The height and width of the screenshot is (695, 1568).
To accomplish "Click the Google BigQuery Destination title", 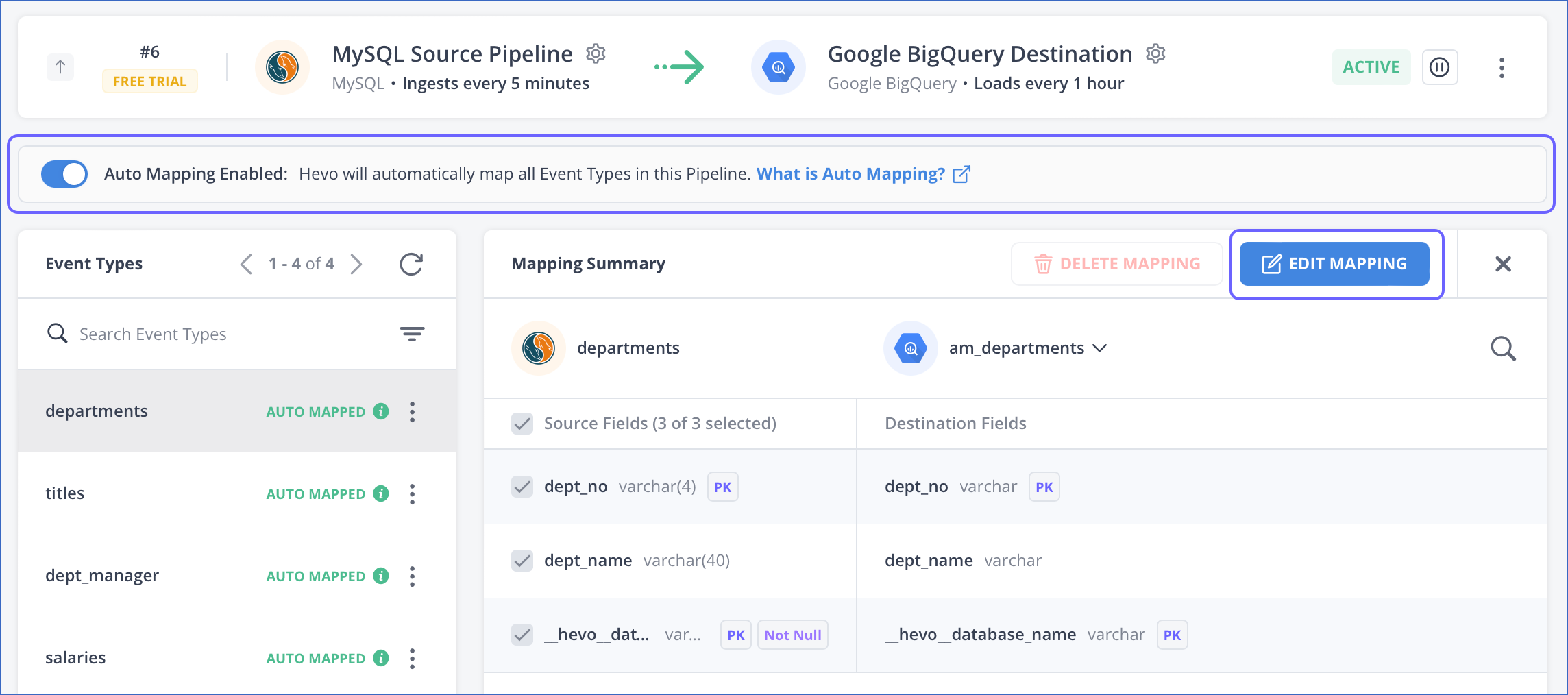I will 980,54.
